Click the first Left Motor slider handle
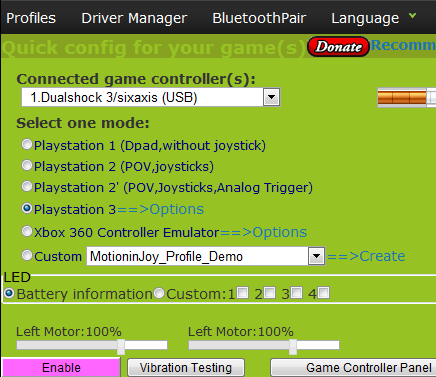The height and width of the screenshot is (377, 436). coord(121,347)
